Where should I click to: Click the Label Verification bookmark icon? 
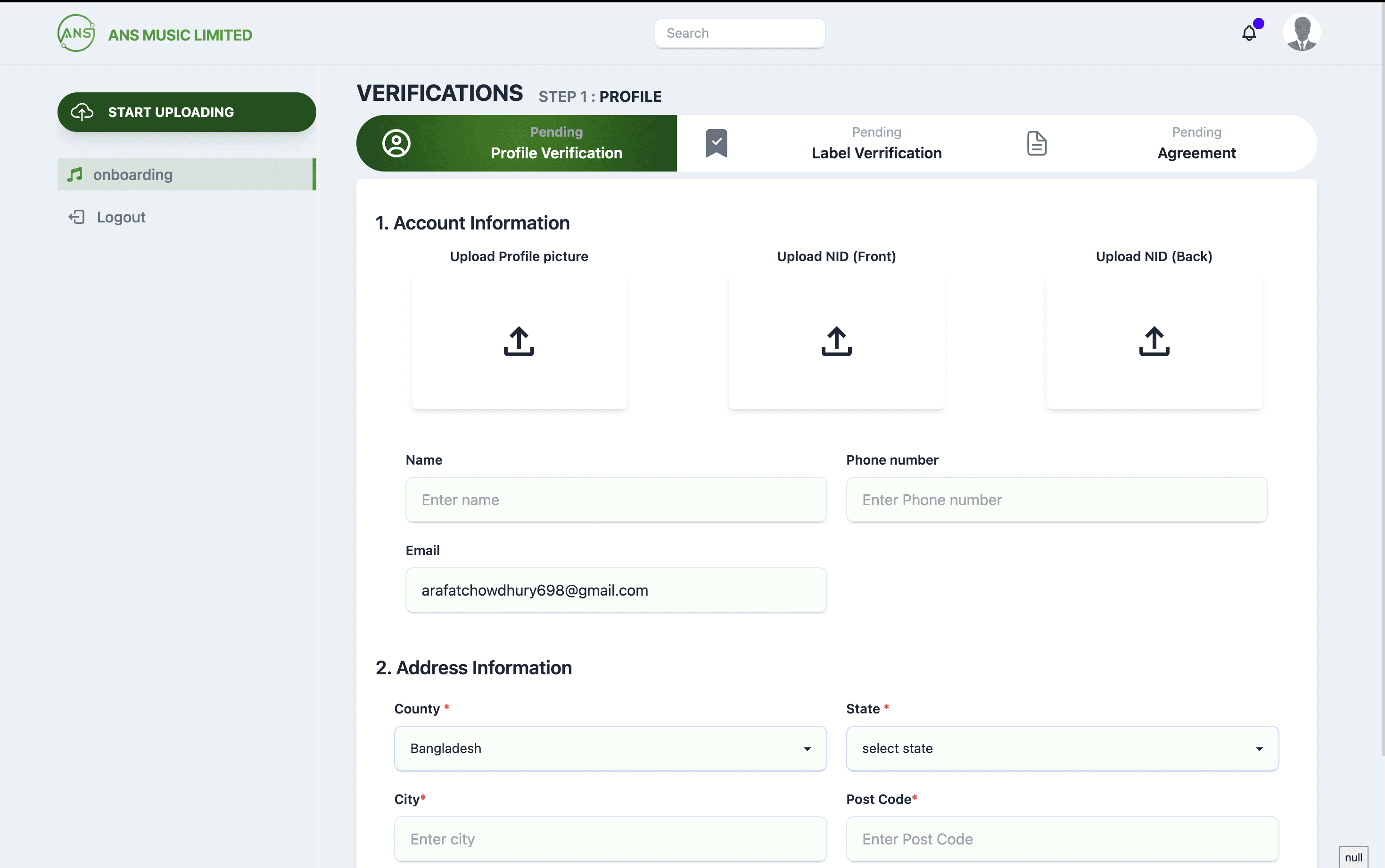coord(716,143)
